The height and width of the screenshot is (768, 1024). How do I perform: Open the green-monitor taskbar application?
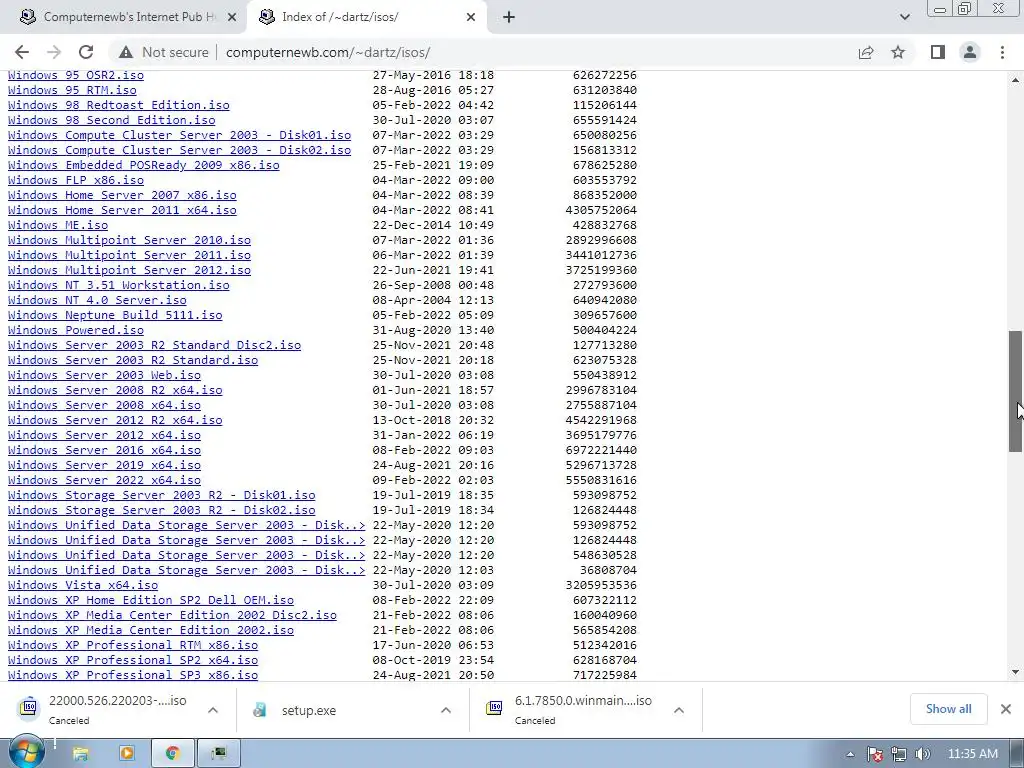pos(219,754)
